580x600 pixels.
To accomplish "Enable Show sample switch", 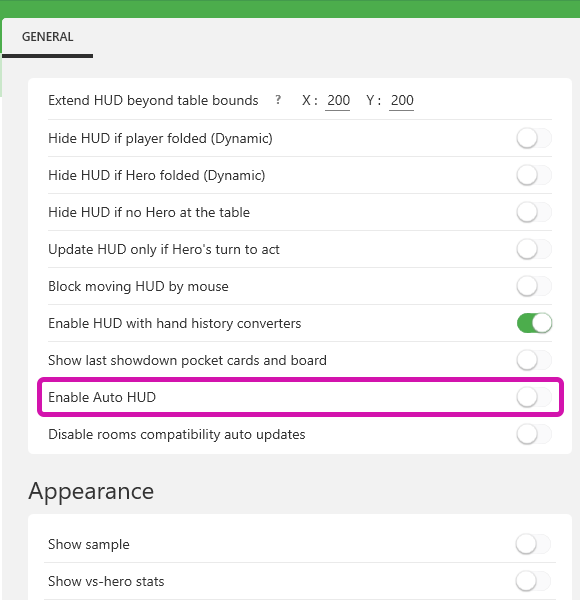I will 533,544.
